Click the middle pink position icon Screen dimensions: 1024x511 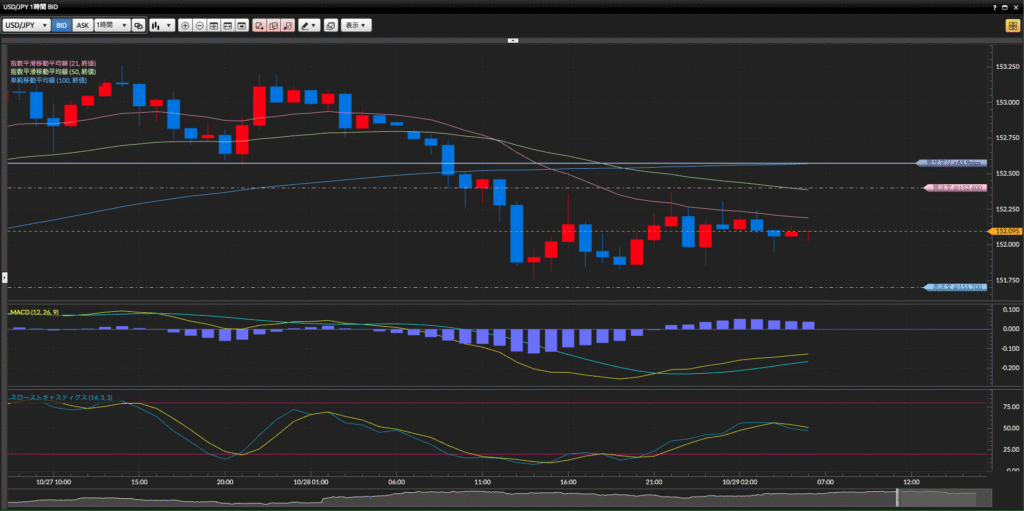click(x=273, y=25)
